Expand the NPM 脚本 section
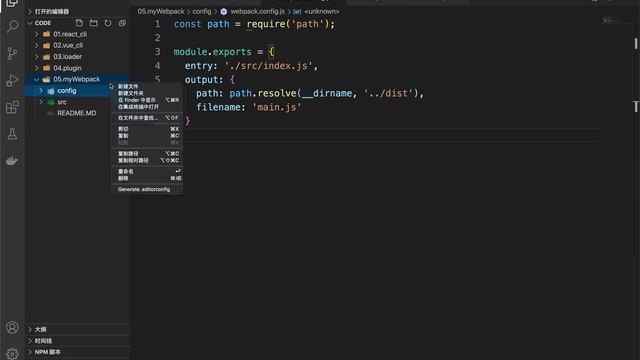 click(x=78, y=352)
